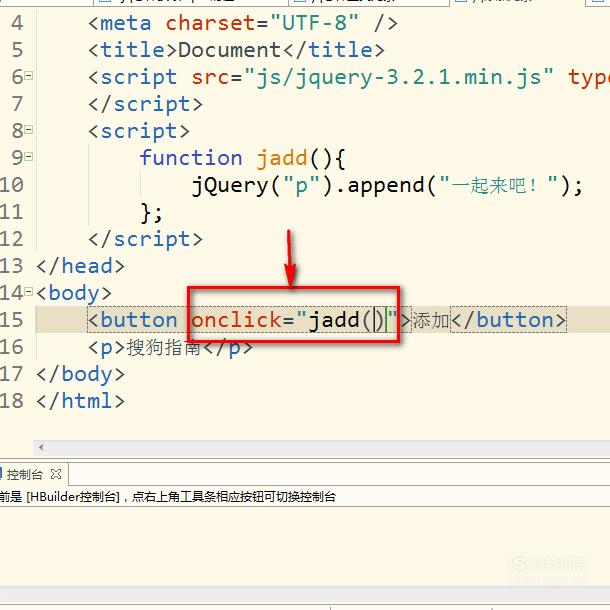Click the charset attribute on line 4
This screenshot has width=610, height=610.
coord(210,23)
